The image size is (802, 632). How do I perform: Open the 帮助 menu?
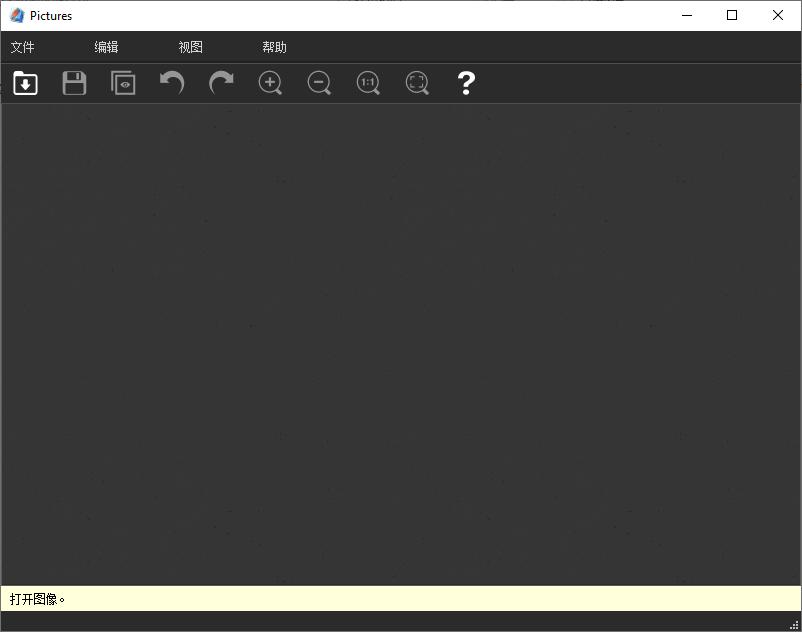274,47
